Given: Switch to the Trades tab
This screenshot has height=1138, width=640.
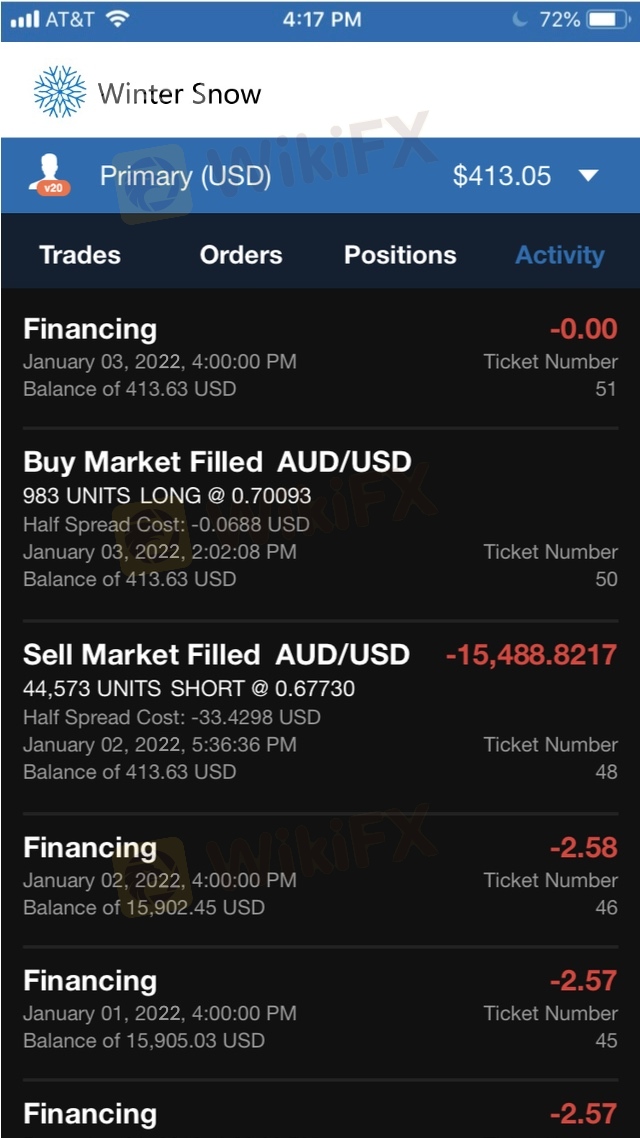Looking at the screenshot, I should [x=80, y=255].
